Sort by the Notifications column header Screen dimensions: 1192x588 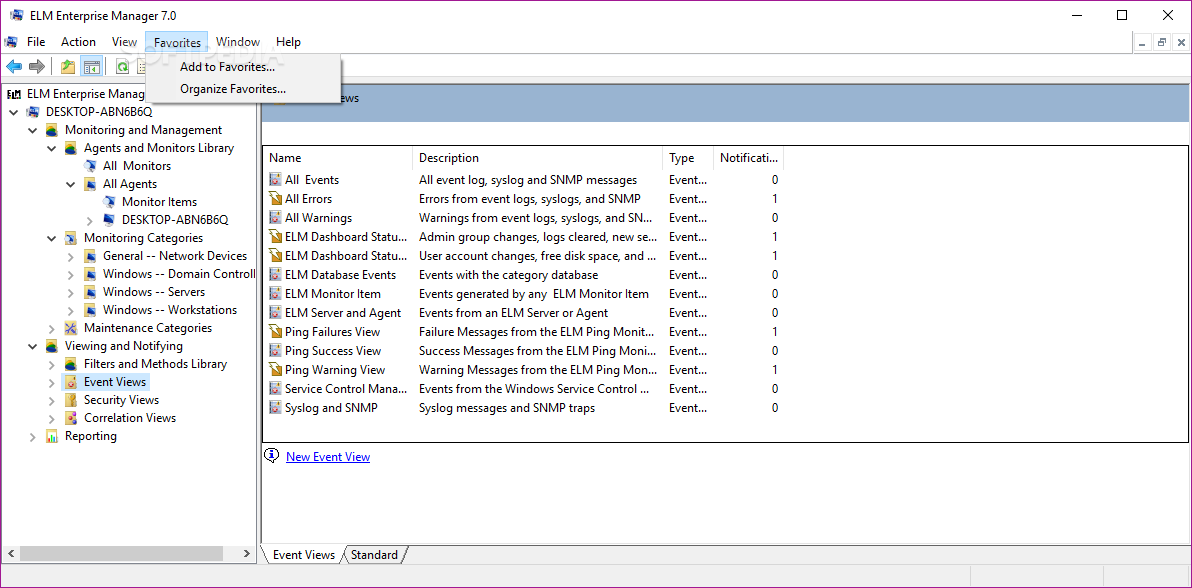click(749, 157)
